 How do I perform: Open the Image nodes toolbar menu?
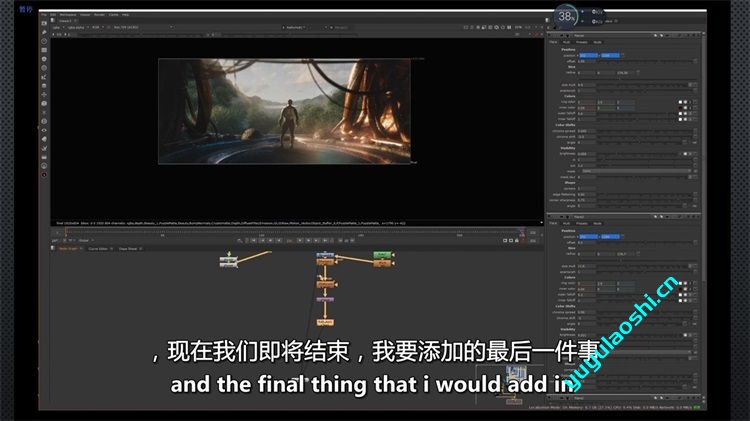tap(44, 23)
